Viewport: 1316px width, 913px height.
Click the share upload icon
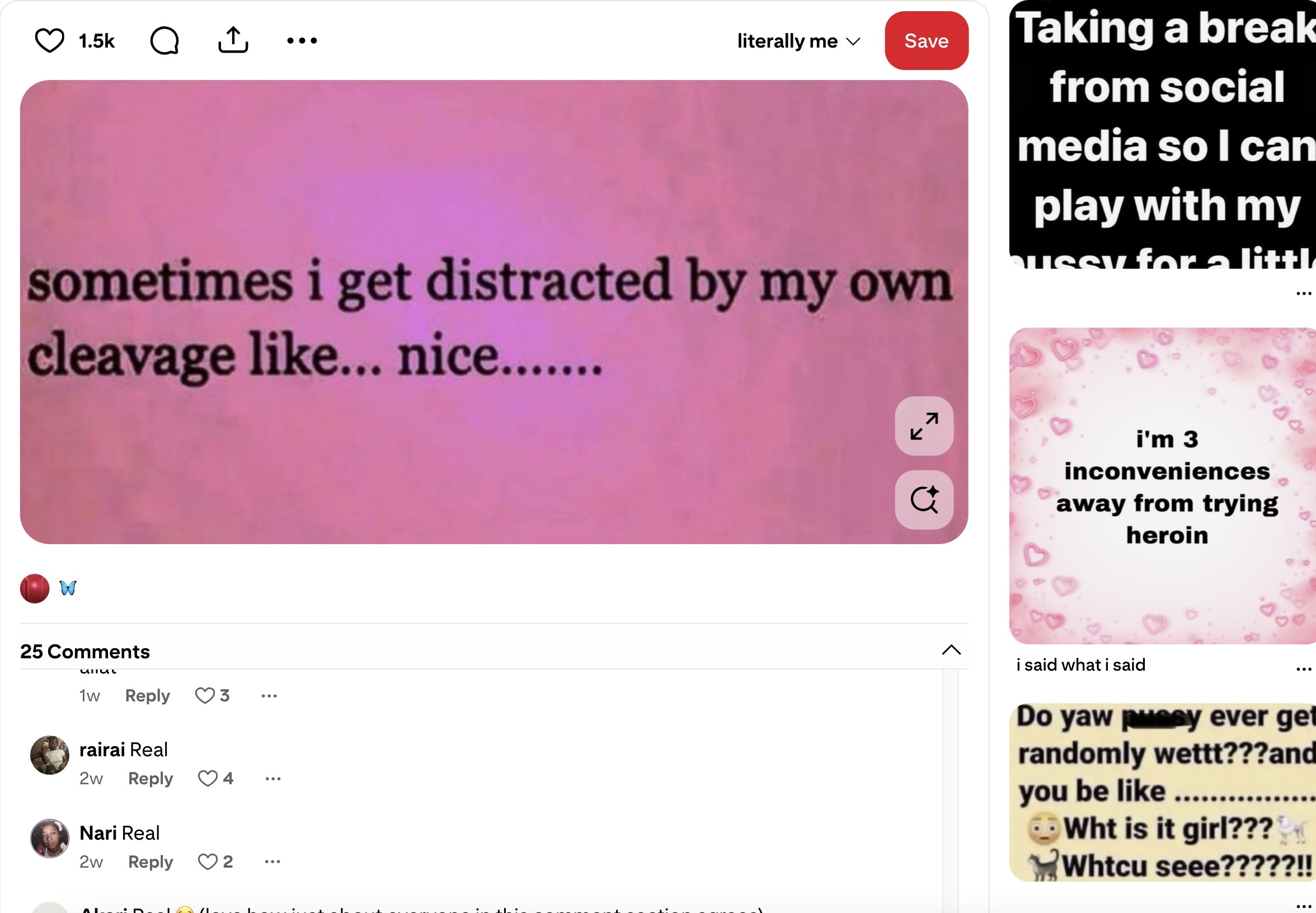[x=233, y=41]
